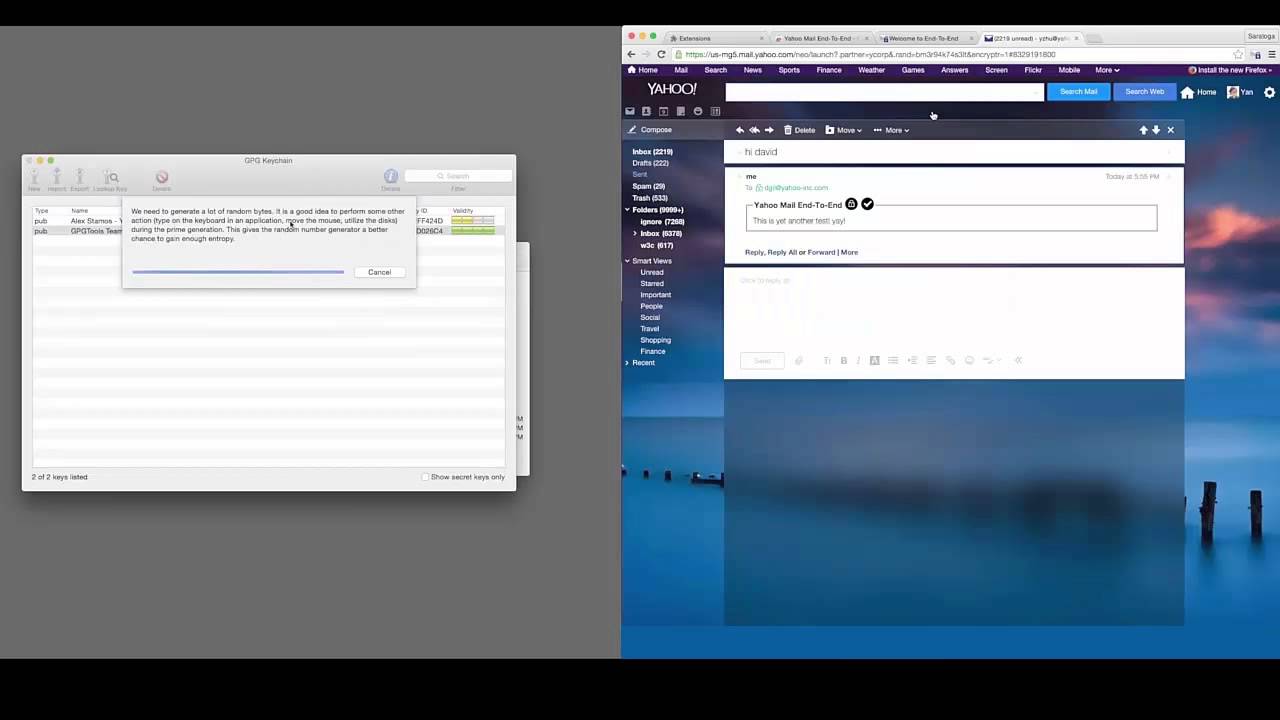Click the Search Mail button
The height and width of the screenshot is (720, 1280).
tap(1078, 92)
